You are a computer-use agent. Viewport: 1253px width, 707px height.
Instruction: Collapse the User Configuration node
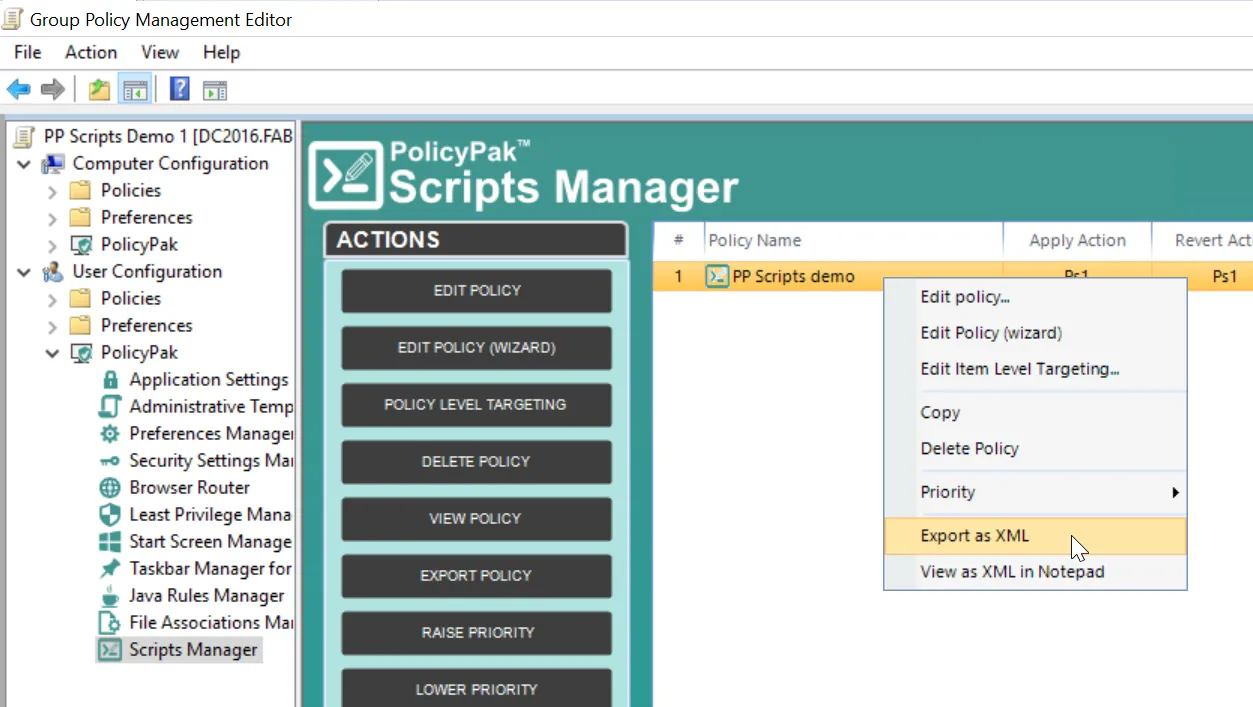pyautogui.click(x=24, y=272)
